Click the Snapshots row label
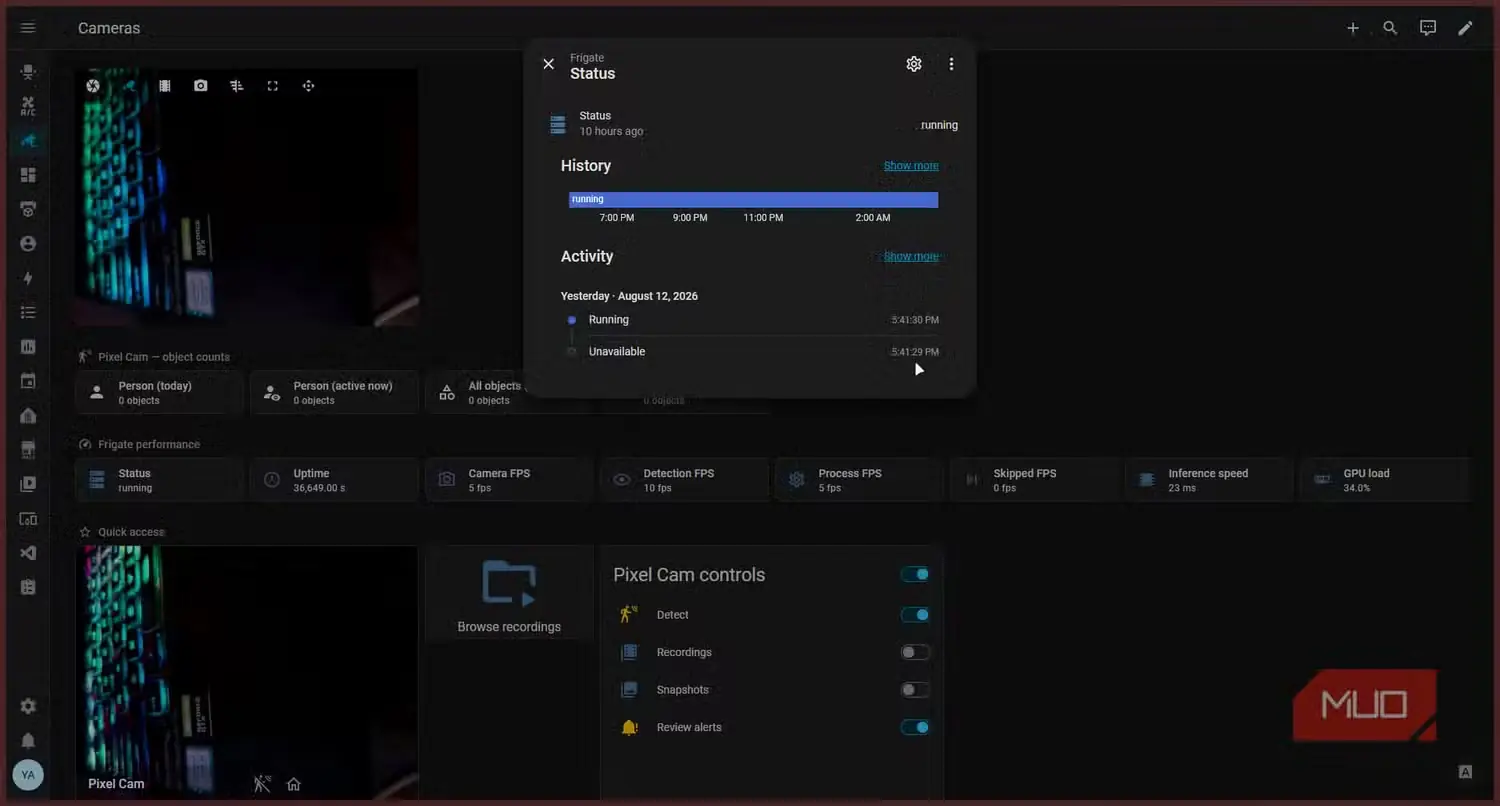The width and height of the screenshot is (1500, 806). click(683, 690)
